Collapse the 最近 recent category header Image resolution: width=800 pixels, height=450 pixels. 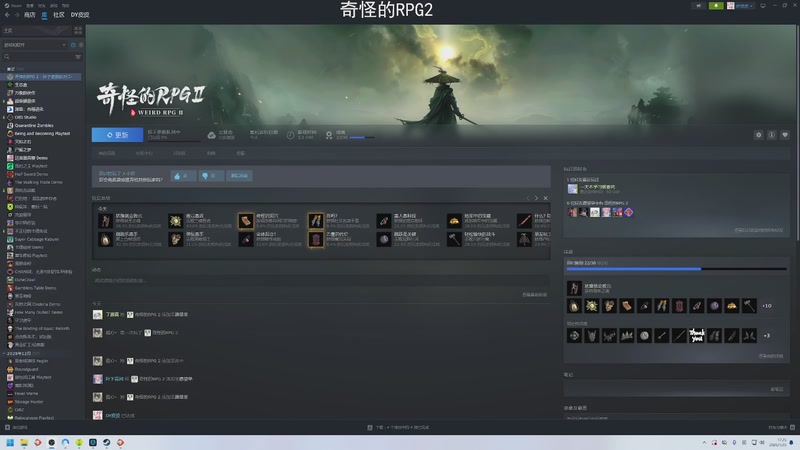coord(13,69)
